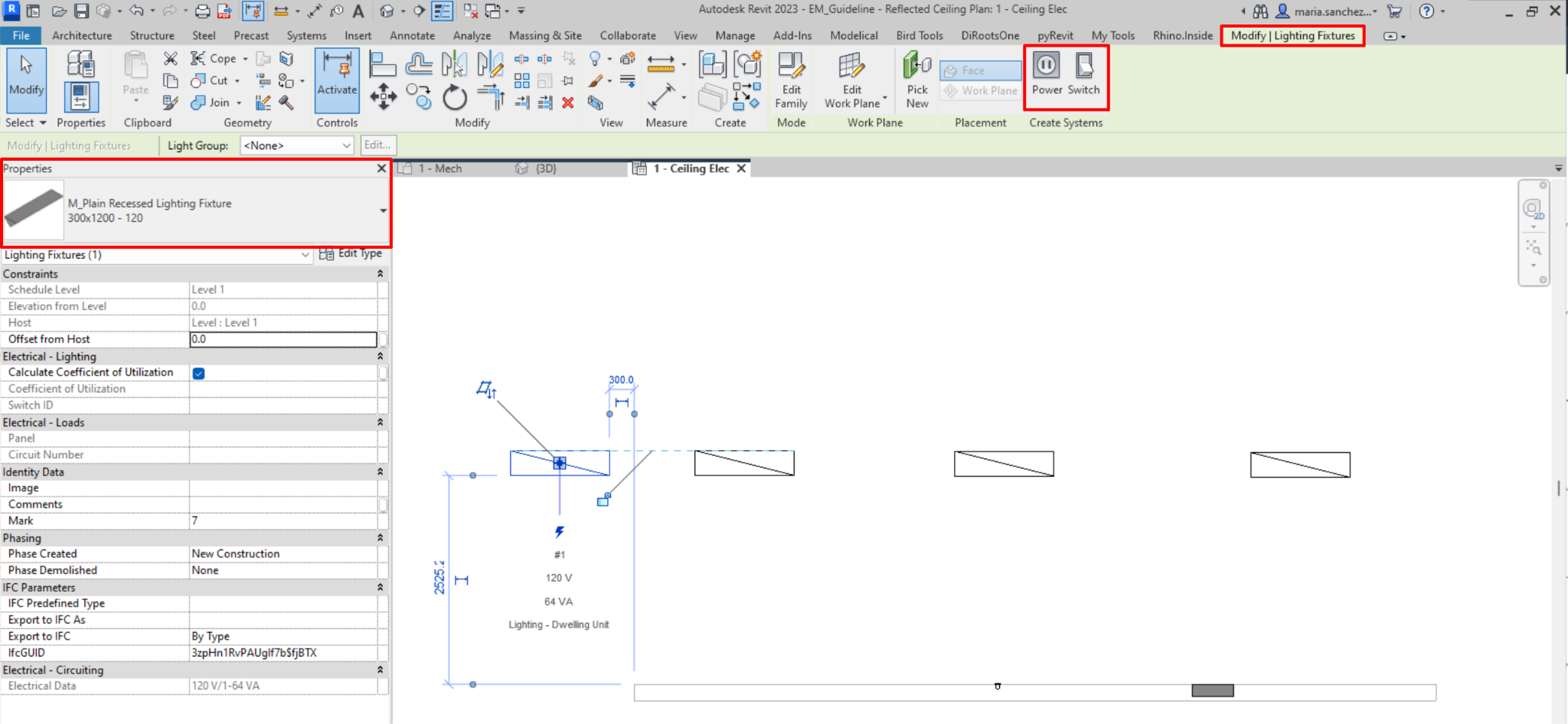The width and height of the screenshot is (1568, 724).
Task: Open the Annotate ribbon tab
Action: point(412,35)
